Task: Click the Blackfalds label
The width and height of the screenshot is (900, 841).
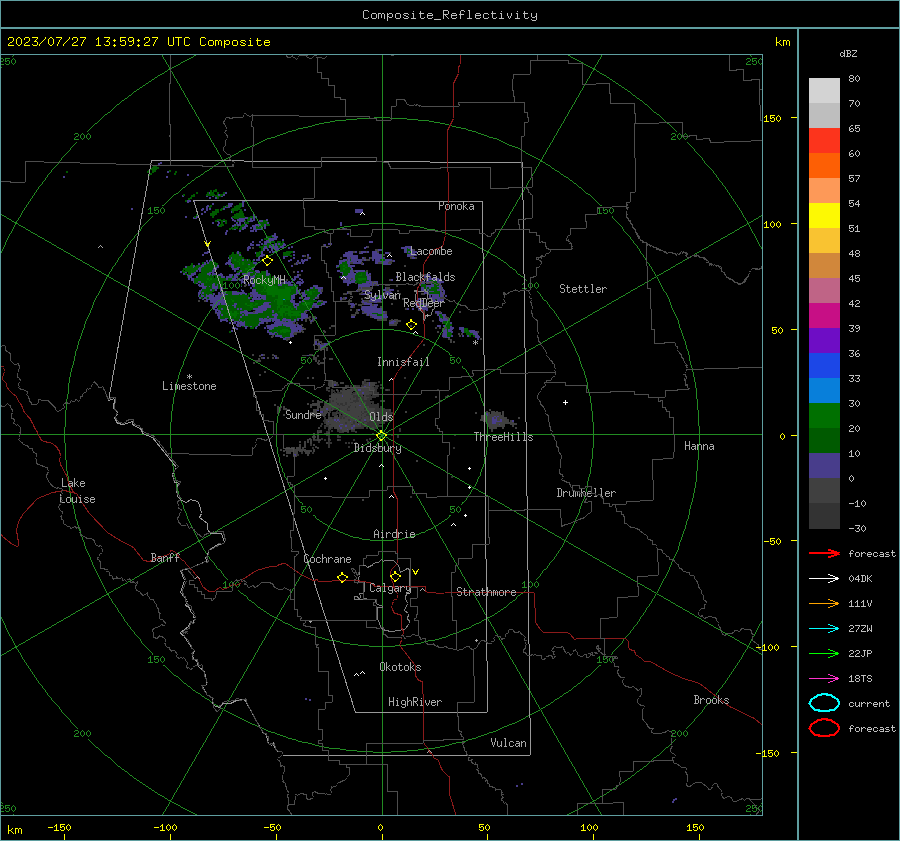Action: coord(425,277)
